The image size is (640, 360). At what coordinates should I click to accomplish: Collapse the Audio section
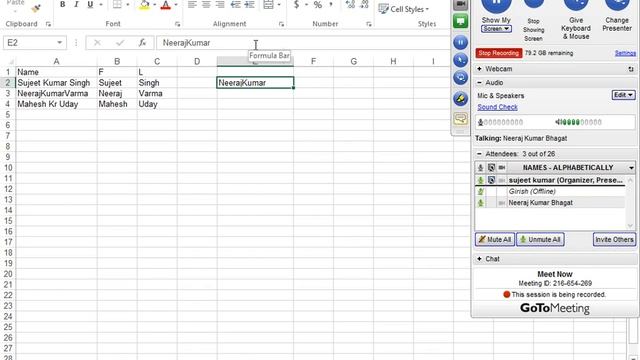point(480,83)
